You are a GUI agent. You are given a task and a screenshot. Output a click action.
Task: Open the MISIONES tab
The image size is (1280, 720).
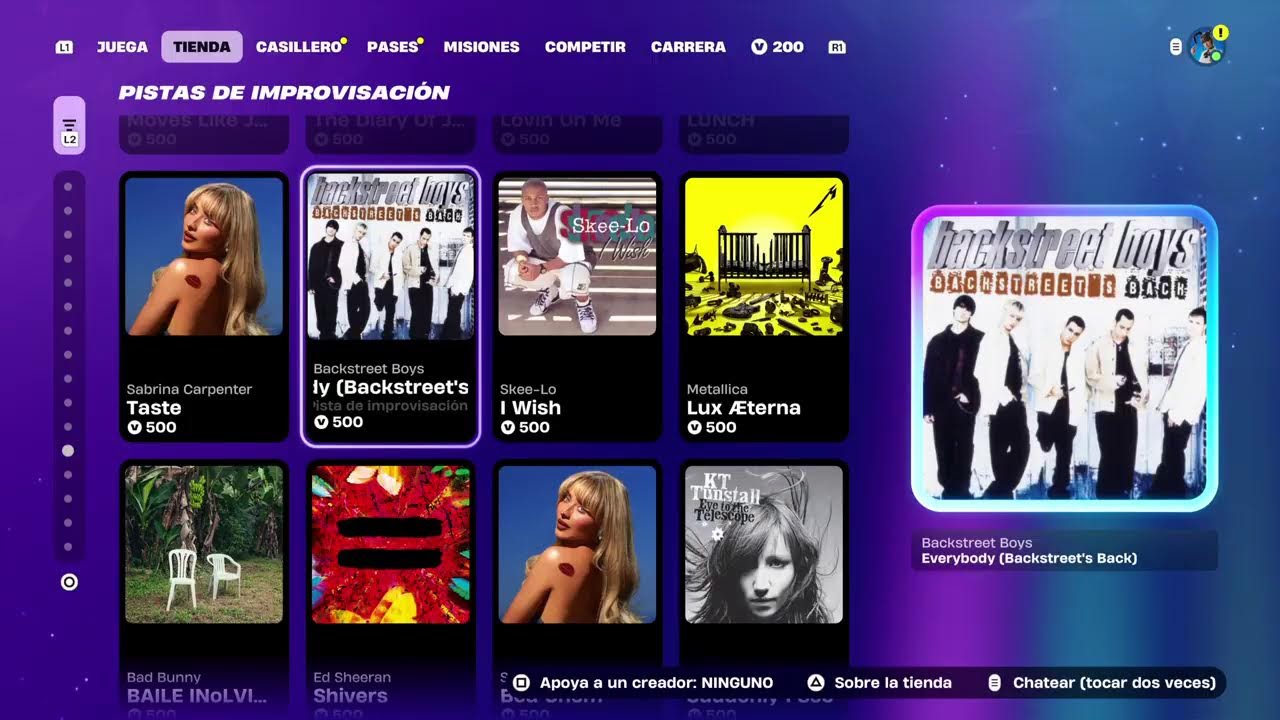[x=481, y=47]
